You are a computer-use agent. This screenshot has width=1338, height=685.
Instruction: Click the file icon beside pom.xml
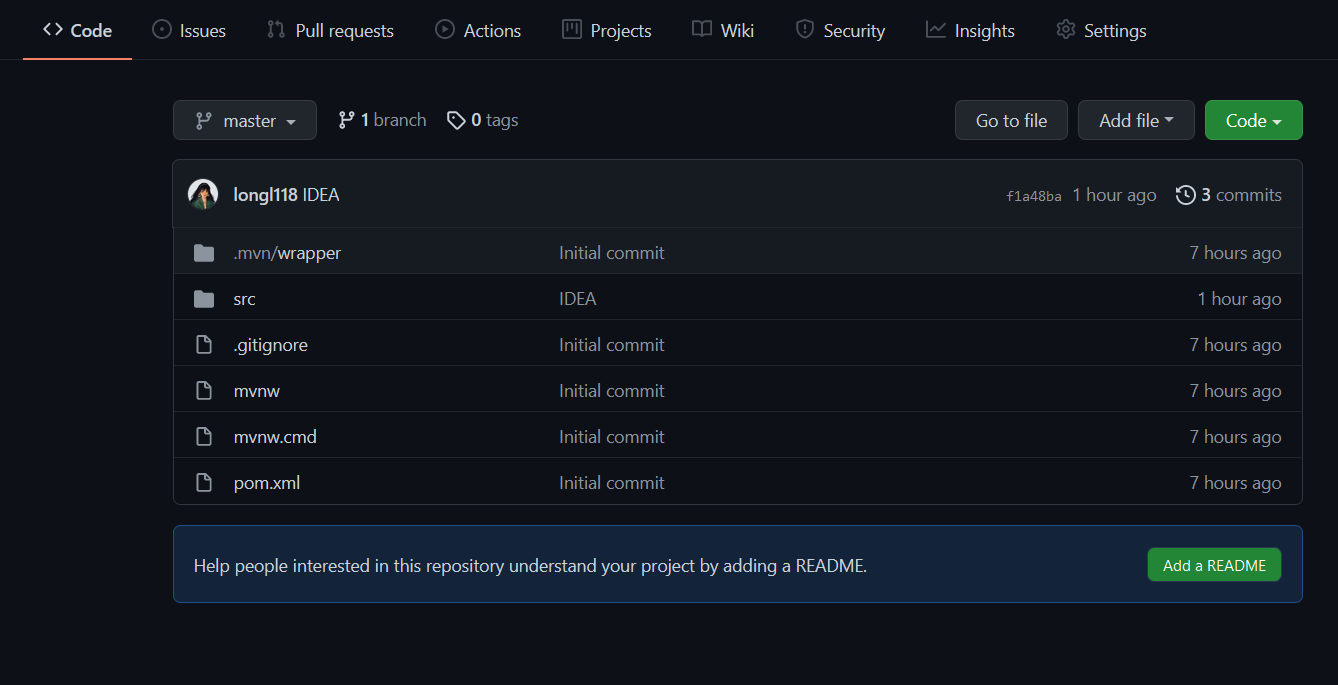204,483
